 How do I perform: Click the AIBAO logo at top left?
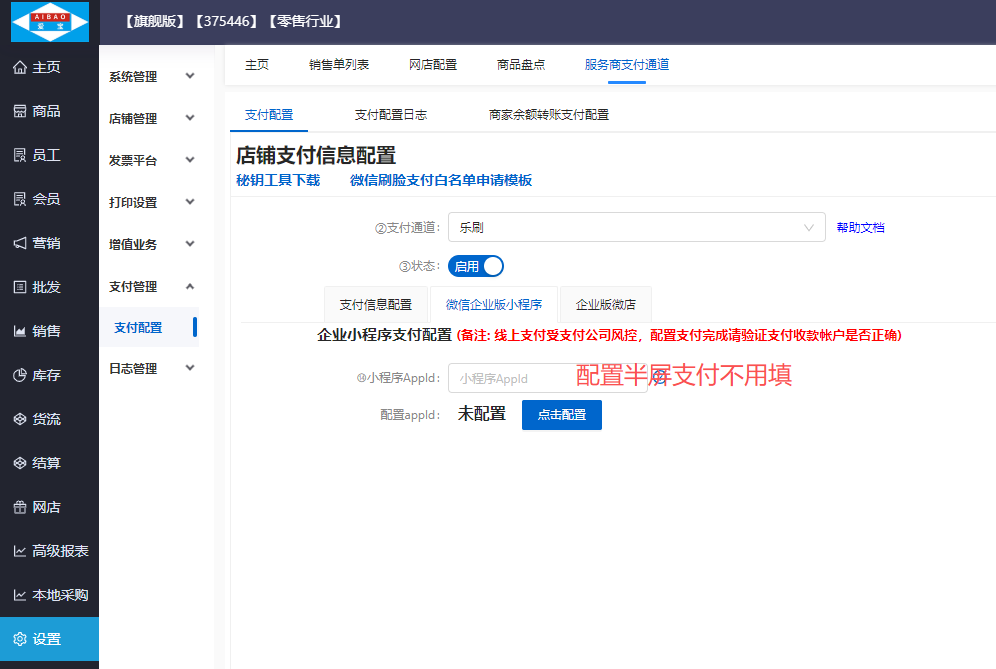[49, 22]
